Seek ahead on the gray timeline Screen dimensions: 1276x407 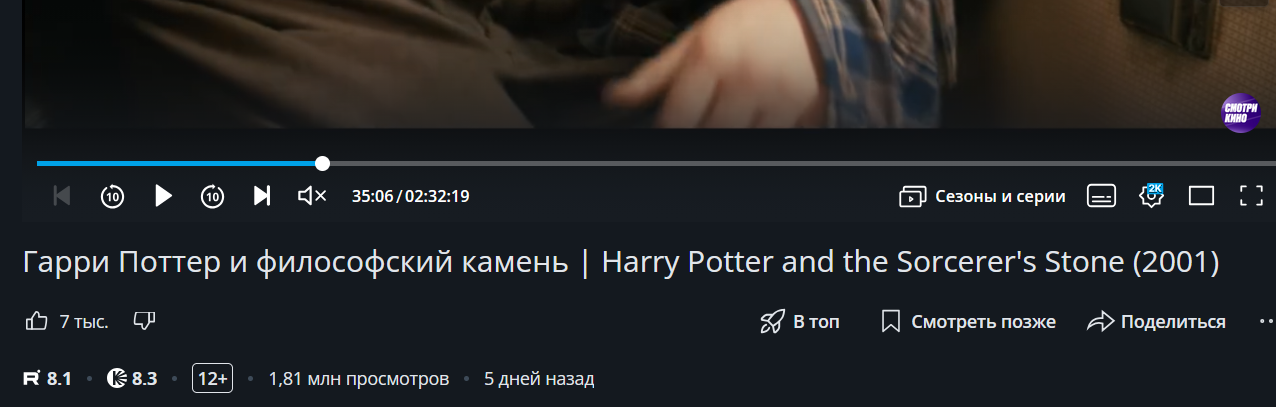coord(802,163)
